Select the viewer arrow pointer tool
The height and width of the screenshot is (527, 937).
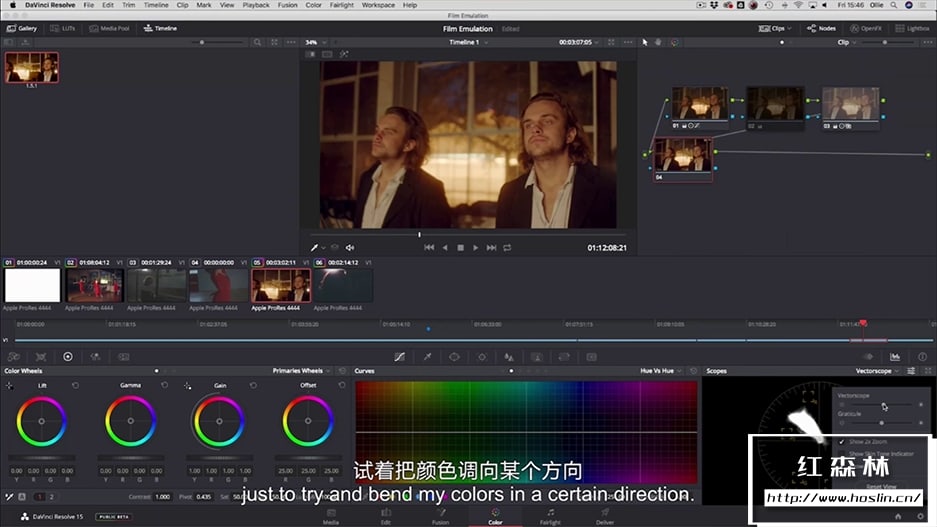(x=645, y=42)
